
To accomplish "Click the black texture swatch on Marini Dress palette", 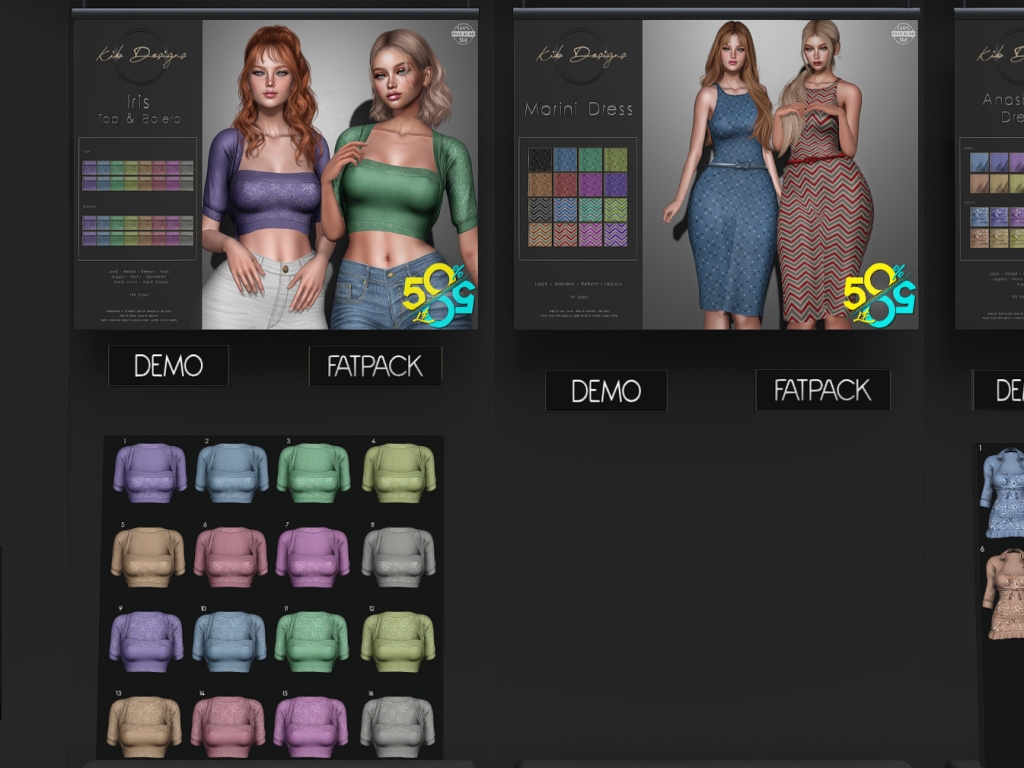I will pyautogui.click(x=539, y=160).
